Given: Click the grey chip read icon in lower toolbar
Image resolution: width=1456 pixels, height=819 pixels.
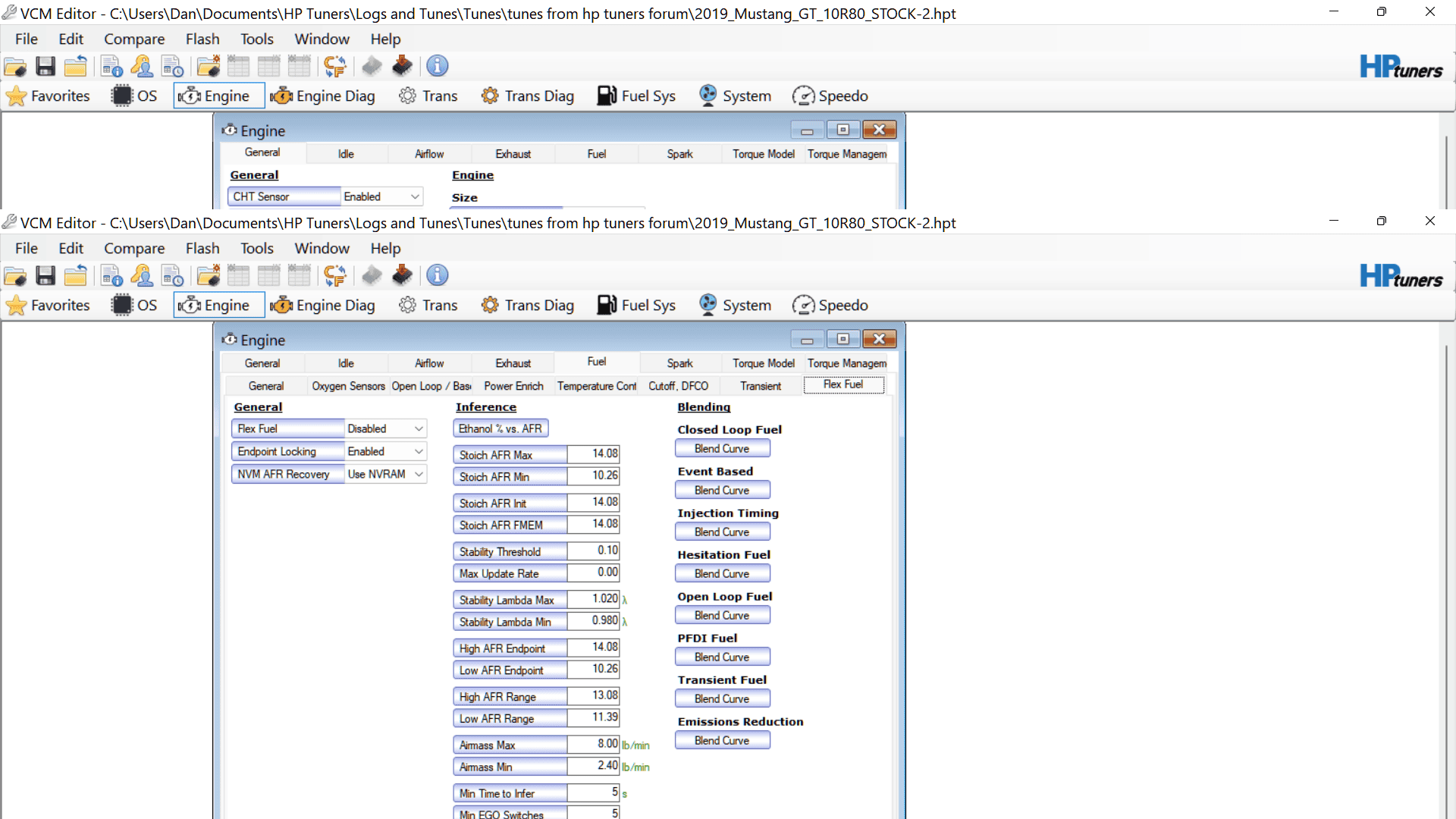Looking at the screenshot, I should pyautogui.click(x=372, y=276).
